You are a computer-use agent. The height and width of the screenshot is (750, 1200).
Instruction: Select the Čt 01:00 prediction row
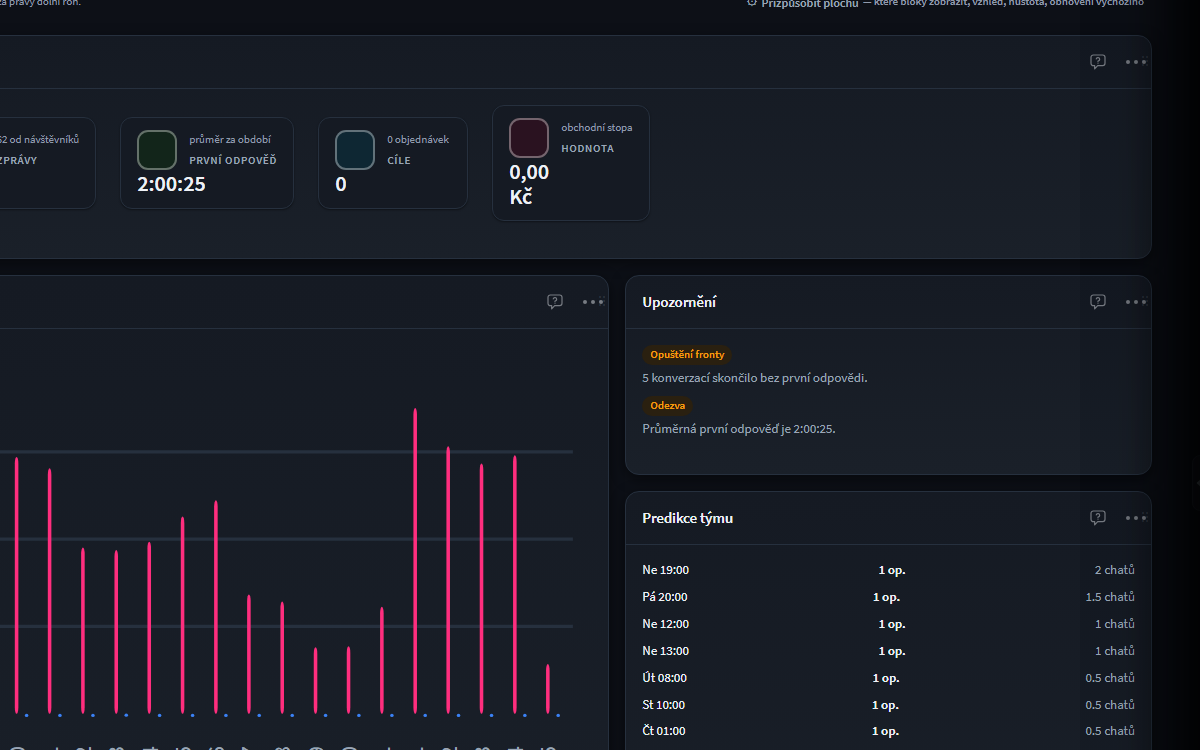tap(888, 731)
